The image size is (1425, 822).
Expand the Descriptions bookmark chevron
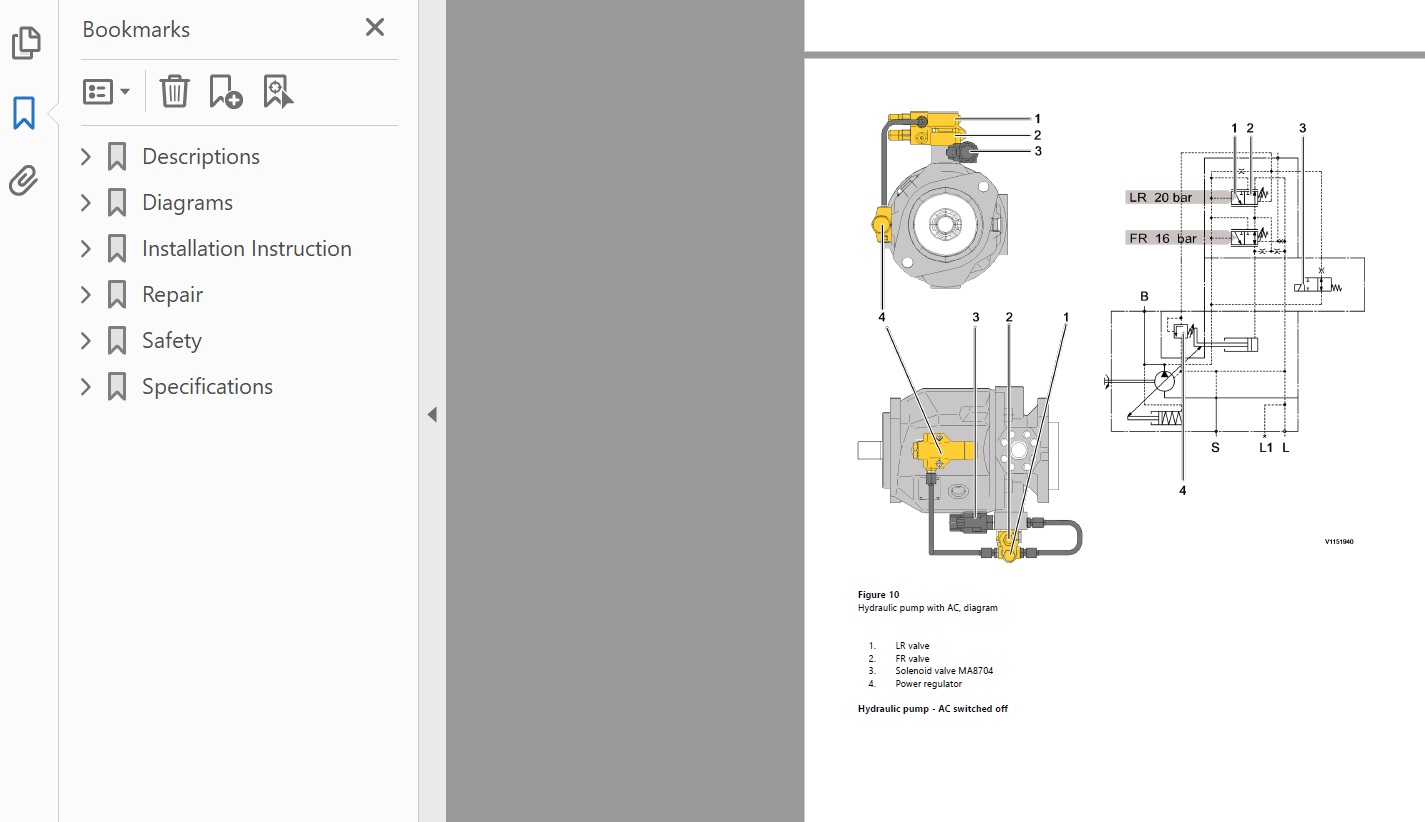pyautogui.click(x=86, y=157)
